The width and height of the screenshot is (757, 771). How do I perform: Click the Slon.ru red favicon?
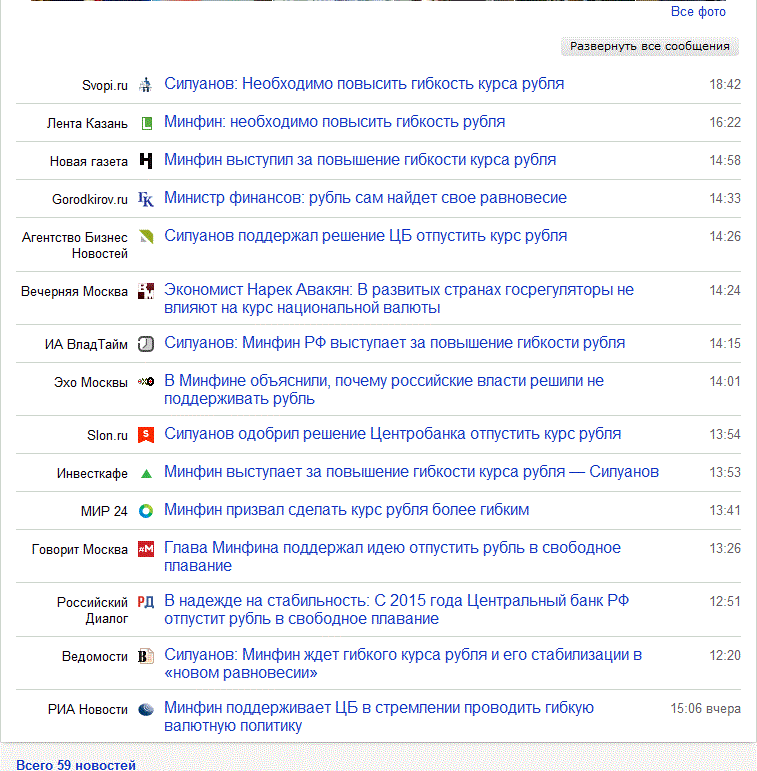146,435
